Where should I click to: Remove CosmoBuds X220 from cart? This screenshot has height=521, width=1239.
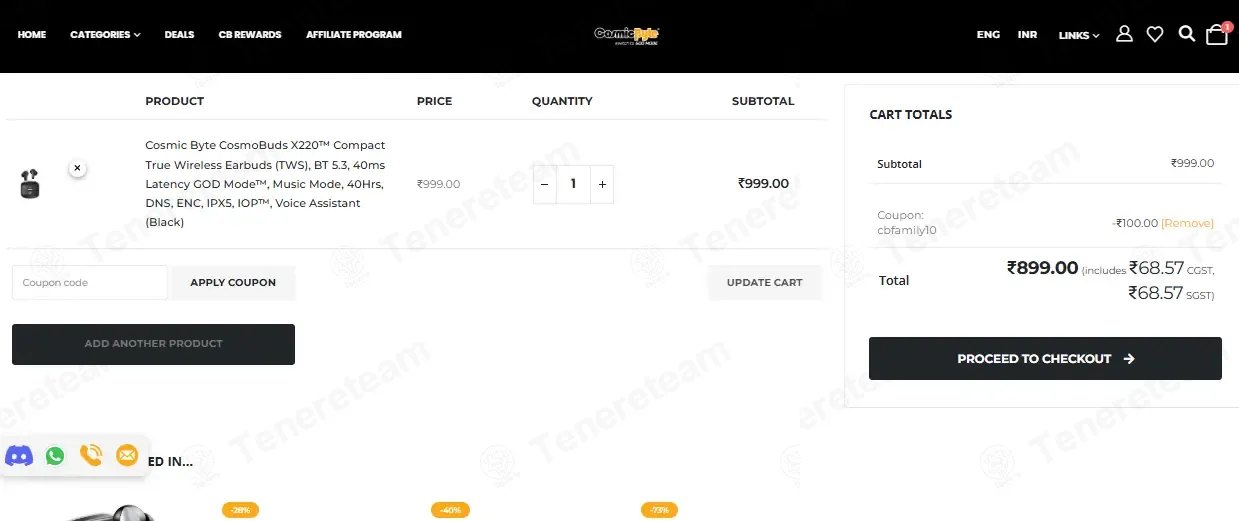(x=77, y=169)
